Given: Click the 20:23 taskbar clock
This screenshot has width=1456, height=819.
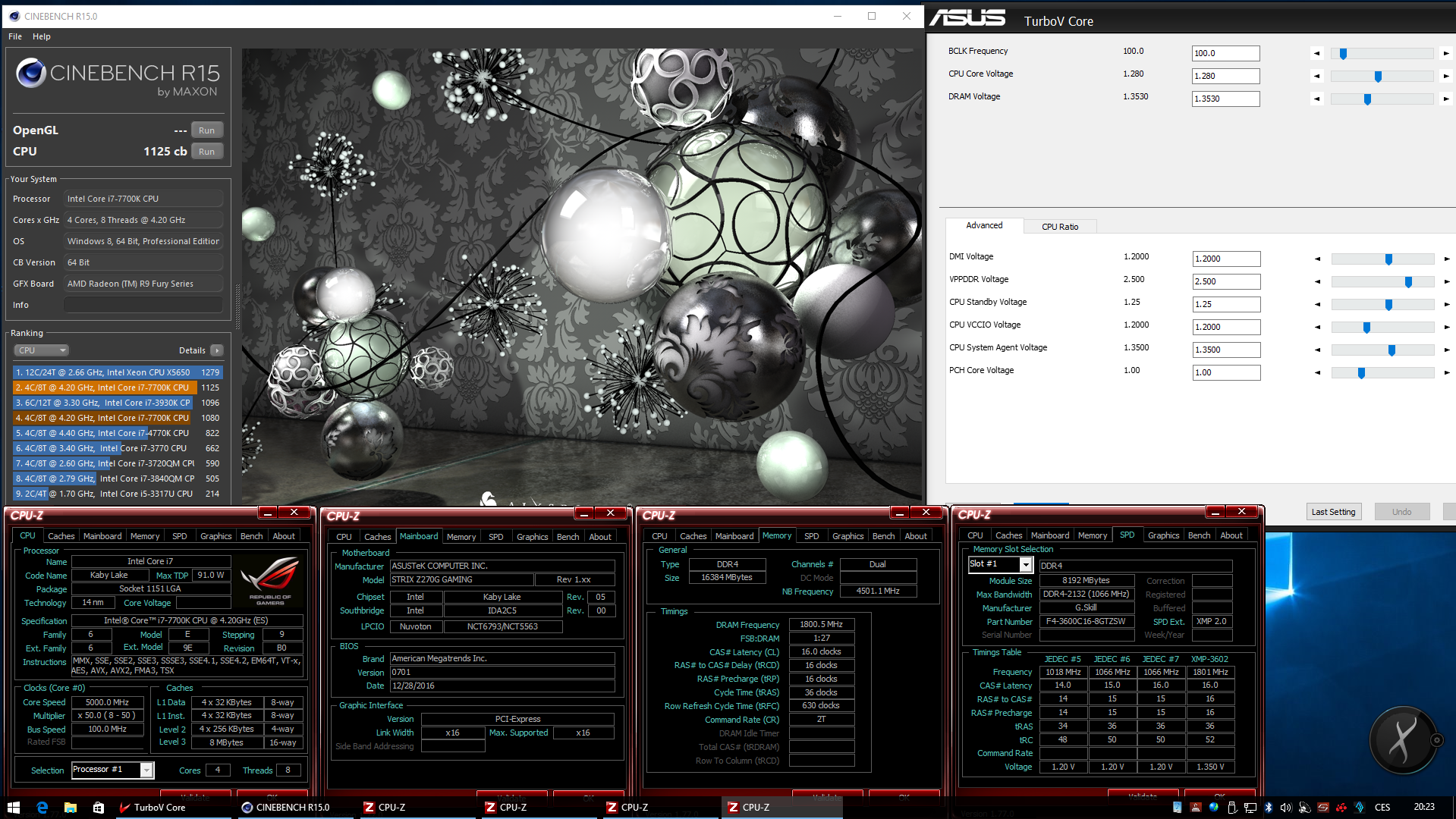Looking at the screenshot, I should click(1424, 807).
